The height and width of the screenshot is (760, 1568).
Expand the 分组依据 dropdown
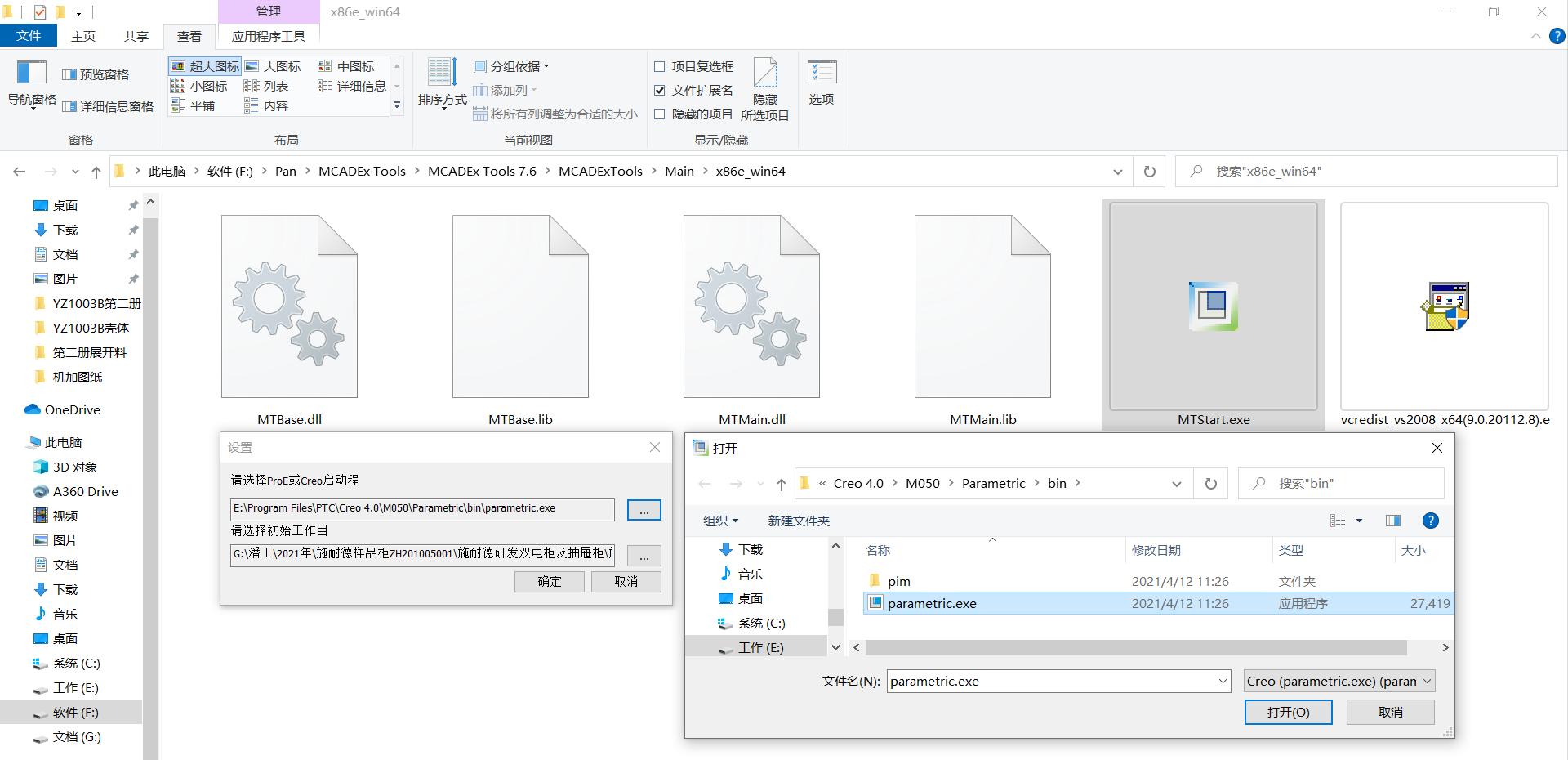point(512,66)
